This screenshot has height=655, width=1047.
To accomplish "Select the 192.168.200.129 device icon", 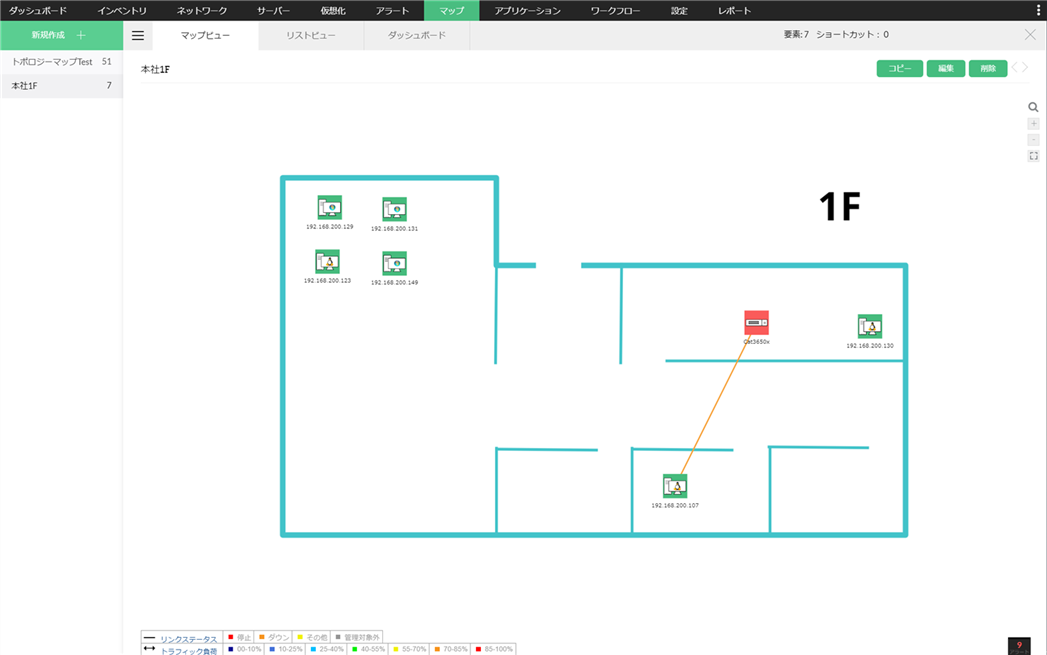I will 330,207.
